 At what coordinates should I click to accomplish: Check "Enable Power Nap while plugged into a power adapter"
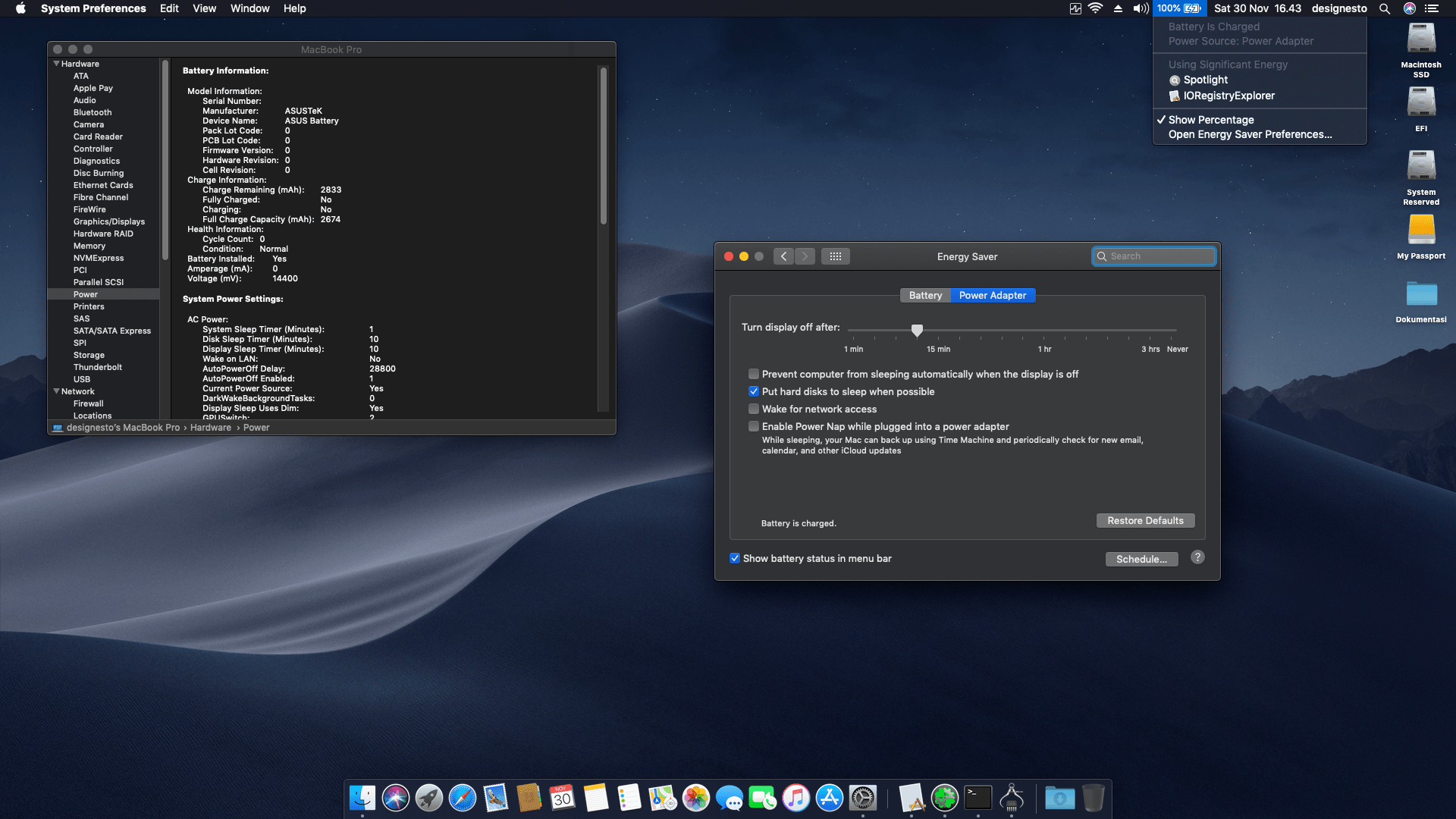754,426
